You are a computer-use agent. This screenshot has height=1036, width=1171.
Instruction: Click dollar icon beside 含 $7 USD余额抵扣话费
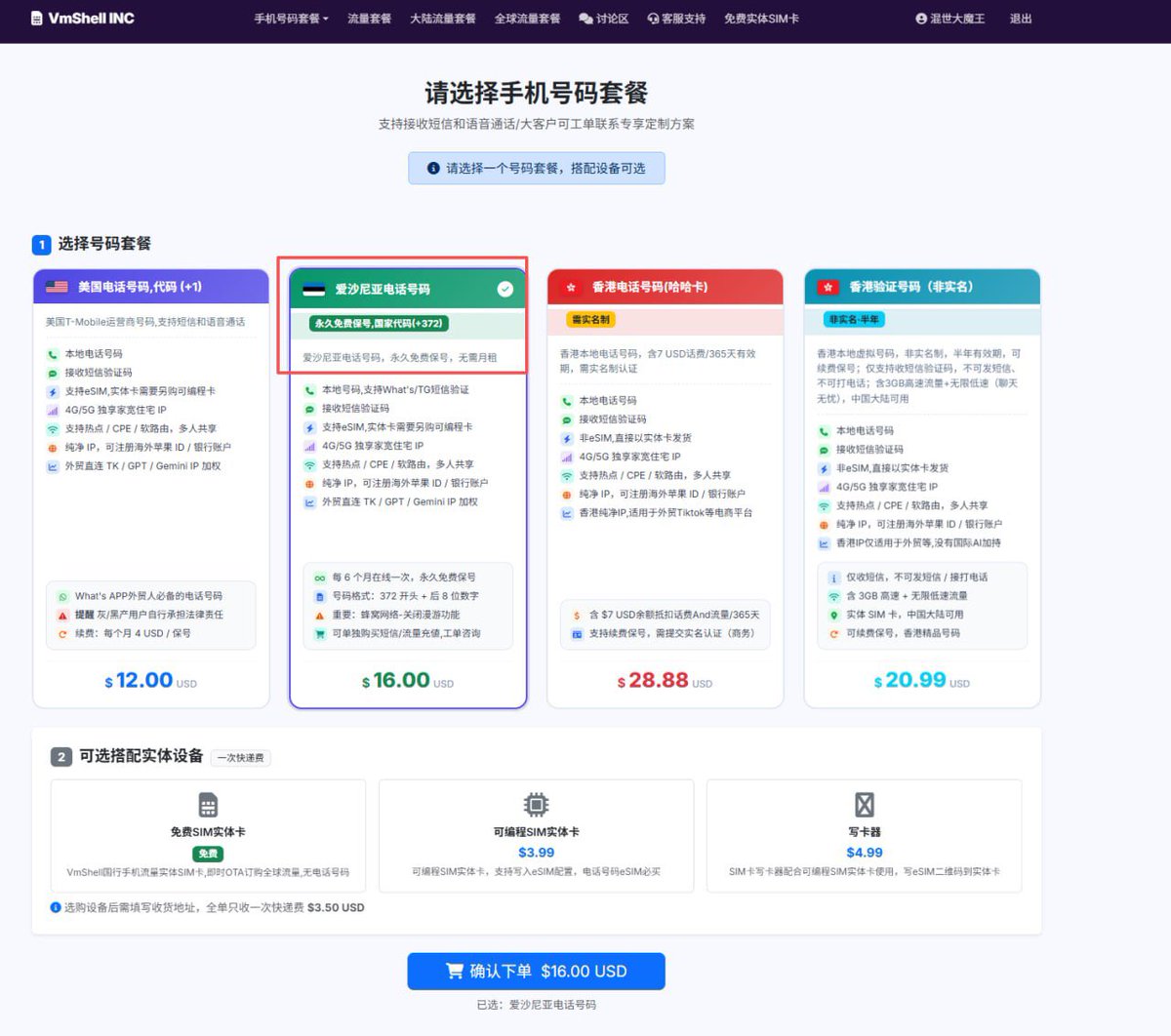578,616
